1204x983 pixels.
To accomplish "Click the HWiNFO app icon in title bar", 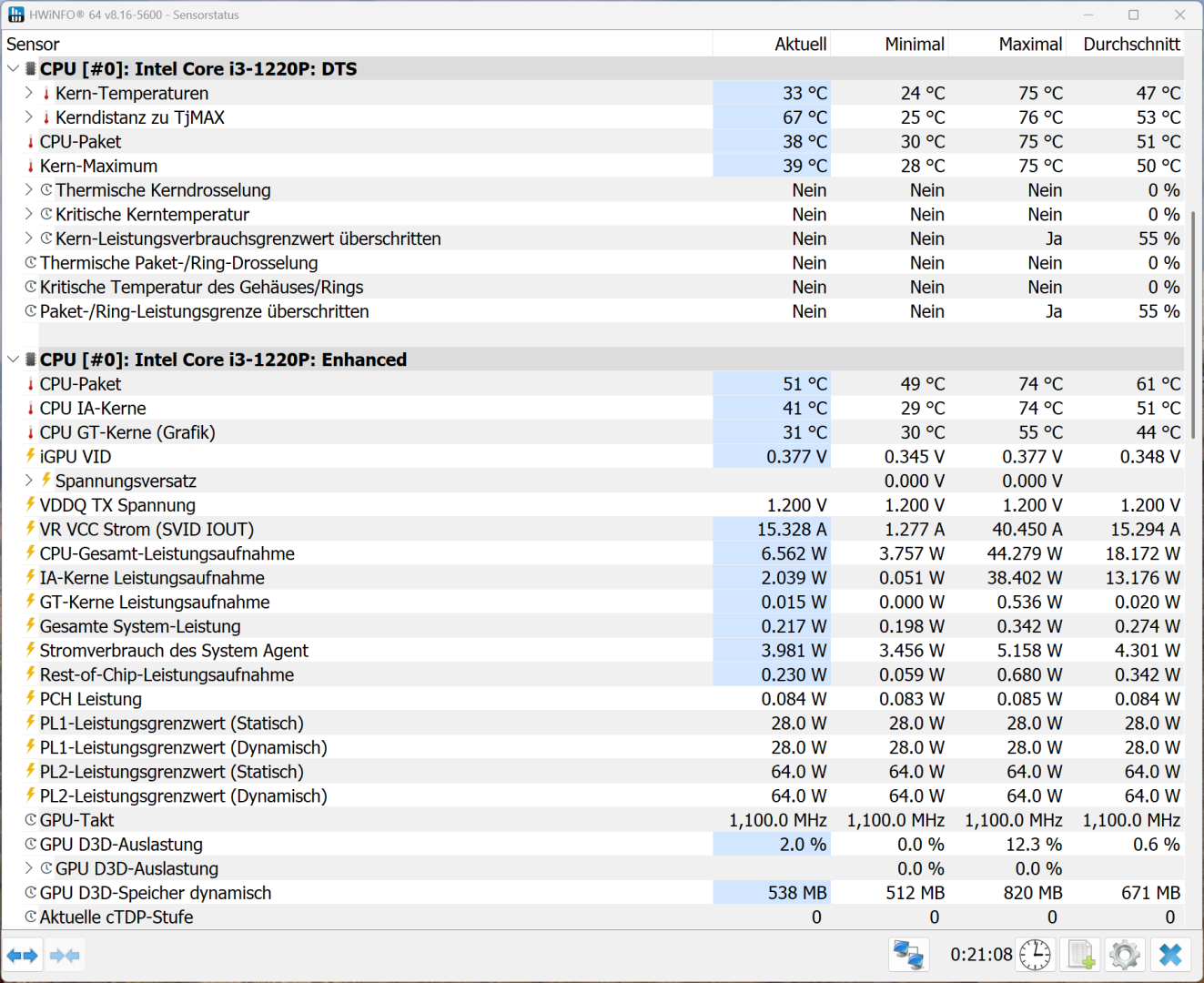I will (16, 15).
